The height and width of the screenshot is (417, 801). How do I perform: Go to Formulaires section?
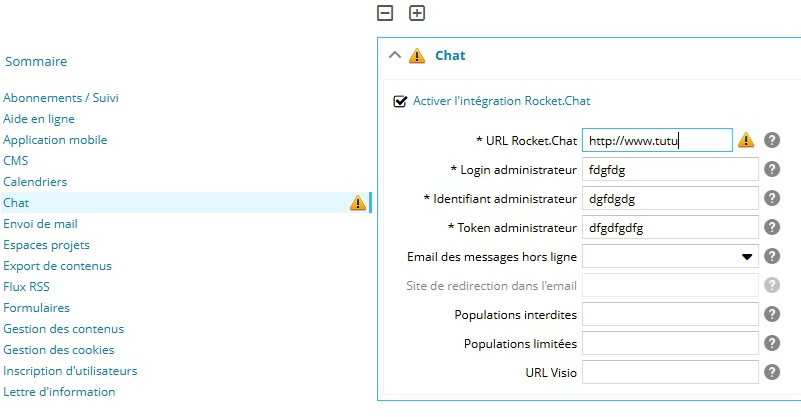(x=36, y=308)
